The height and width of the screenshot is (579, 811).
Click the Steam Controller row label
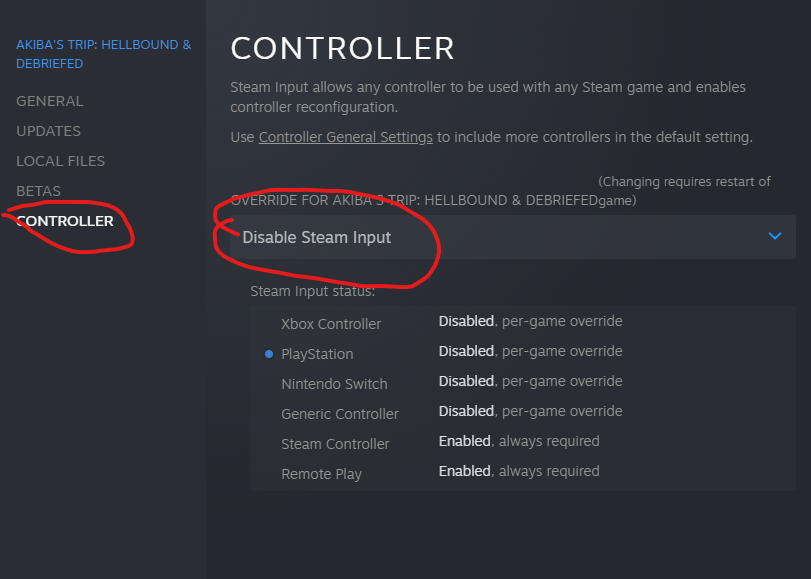[x=335, y=444]
